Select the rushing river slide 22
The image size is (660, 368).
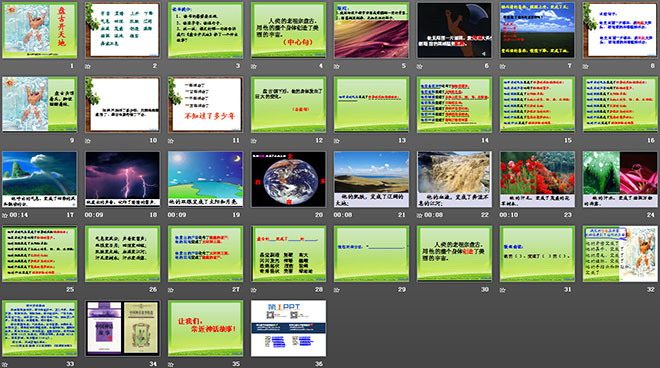click(454, 179)
